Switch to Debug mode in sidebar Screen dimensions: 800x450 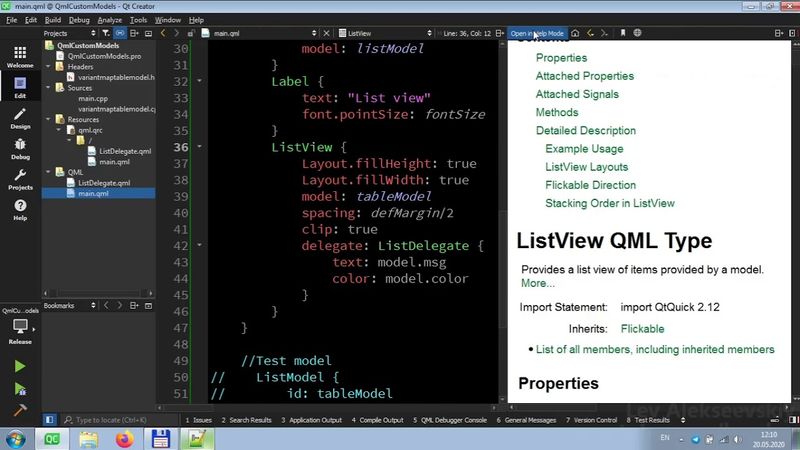20,148
